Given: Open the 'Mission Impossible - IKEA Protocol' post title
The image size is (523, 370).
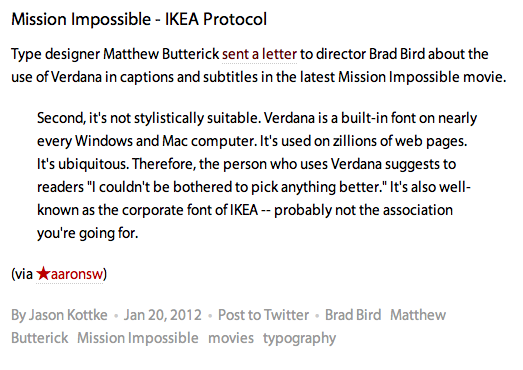Looking at the screenshot, I should (139, 19).
